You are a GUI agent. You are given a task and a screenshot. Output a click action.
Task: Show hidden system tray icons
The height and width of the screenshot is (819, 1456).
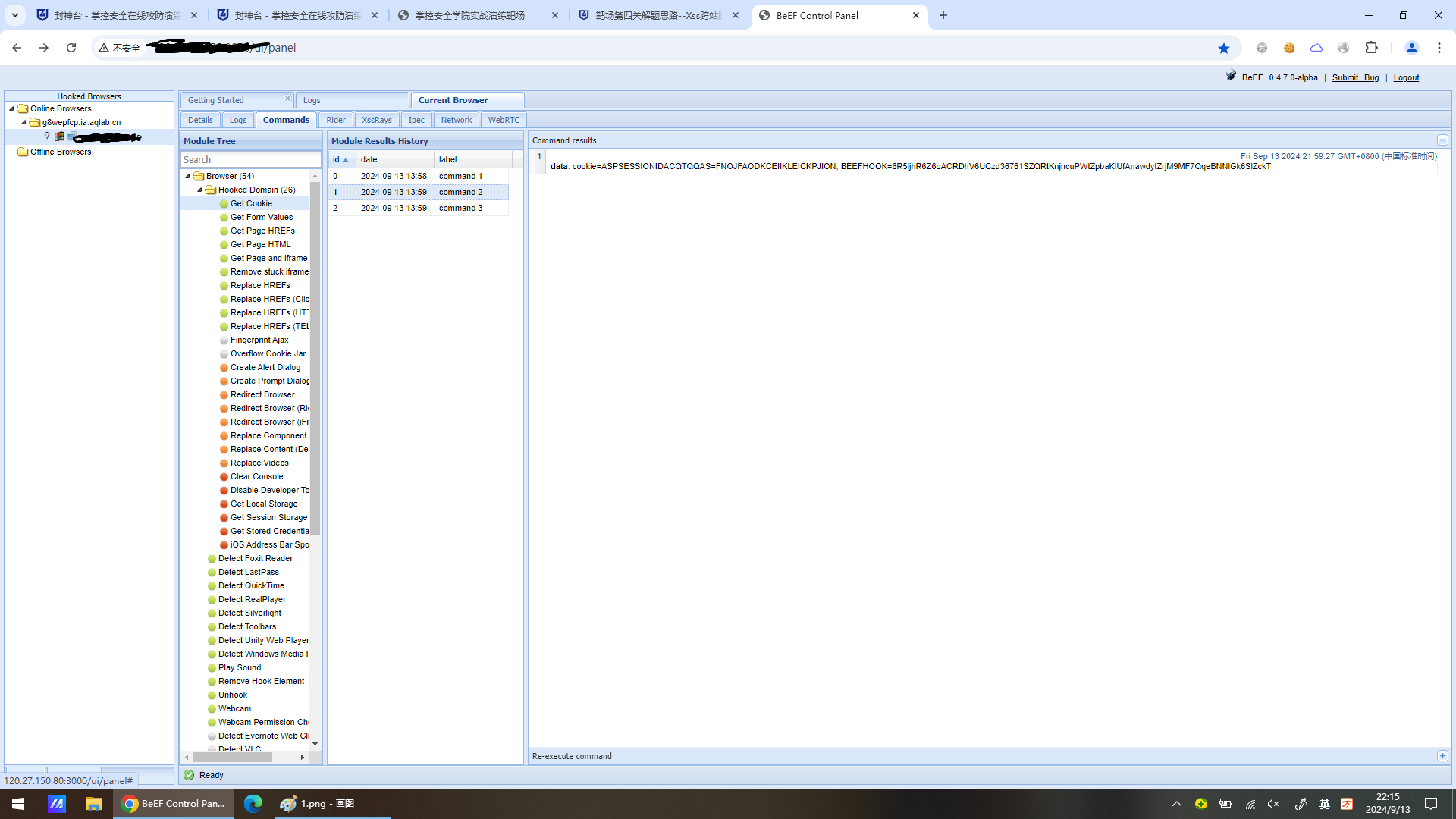1177,804
